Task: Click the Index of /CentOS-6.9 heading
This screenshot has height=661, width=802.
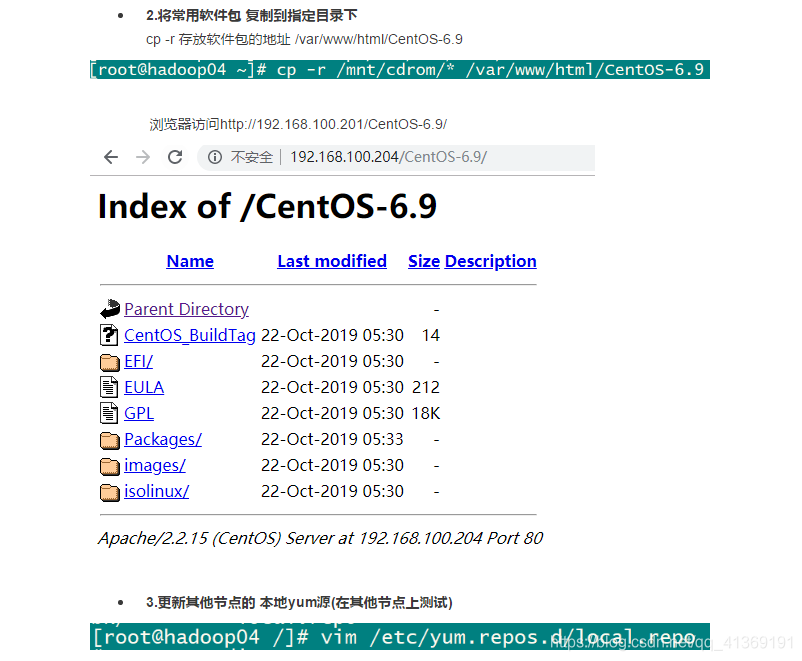Action: click(x=268, y=207)
